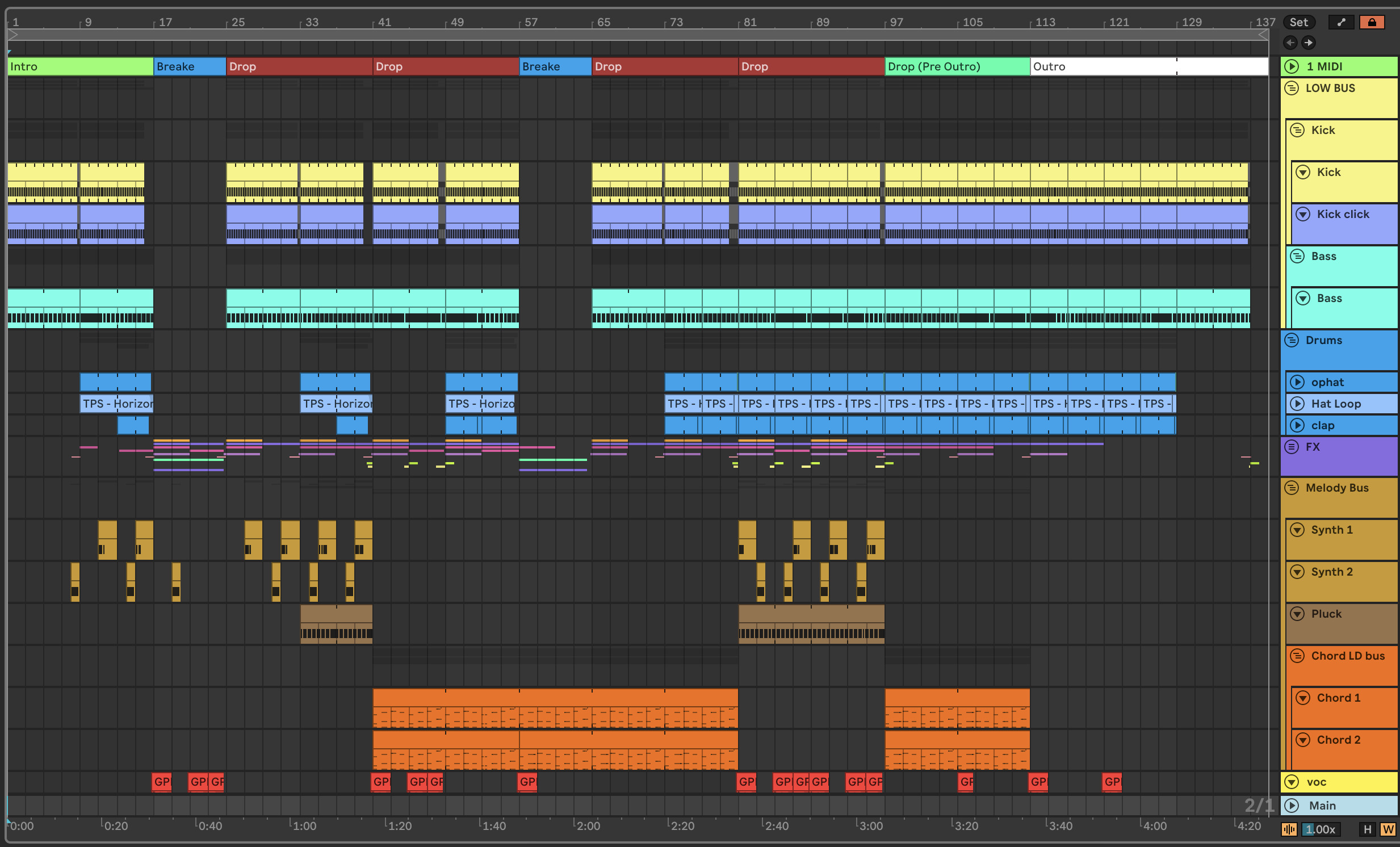
Task: Jump to next locator arrow
Action: (x=1309, y=43)
